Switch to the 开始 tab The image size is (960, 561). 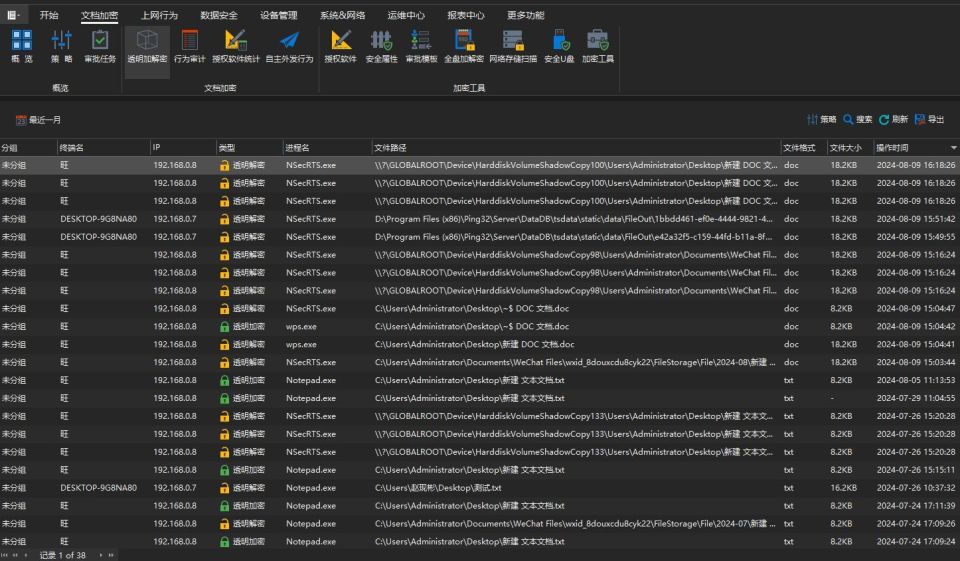click(49, 15)
